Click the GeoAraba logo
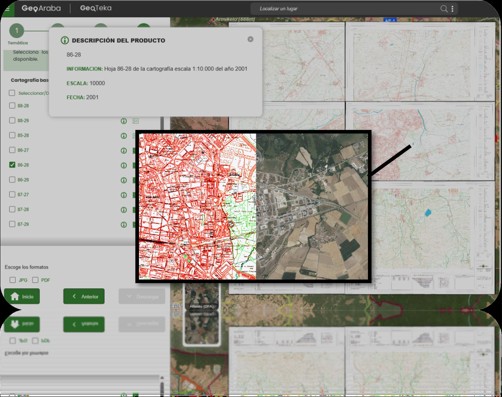 click(41, 8)
